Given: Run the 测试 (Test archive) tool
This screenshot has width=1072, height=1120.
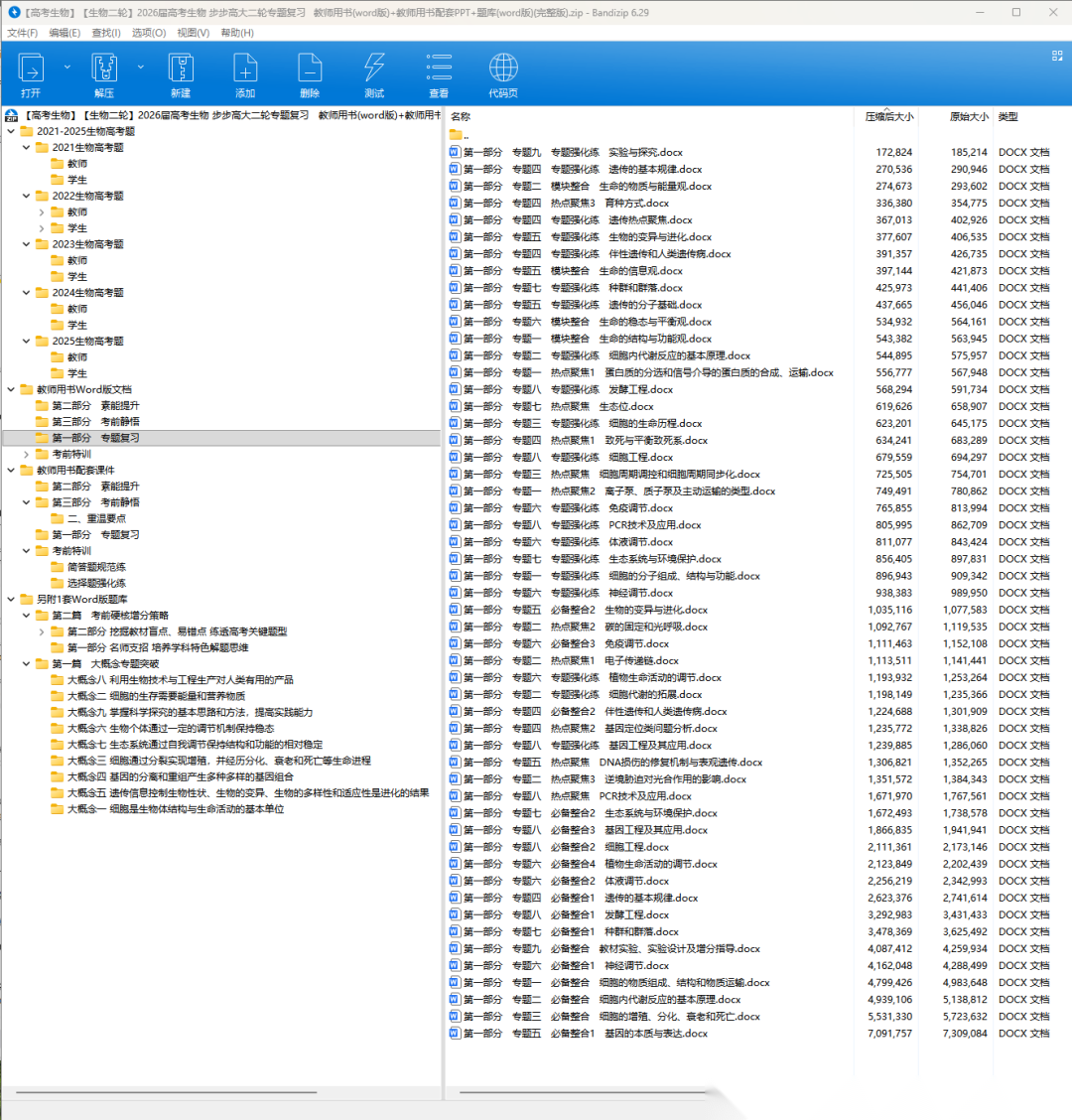Looking at the screenshot, I should [374, 70].
